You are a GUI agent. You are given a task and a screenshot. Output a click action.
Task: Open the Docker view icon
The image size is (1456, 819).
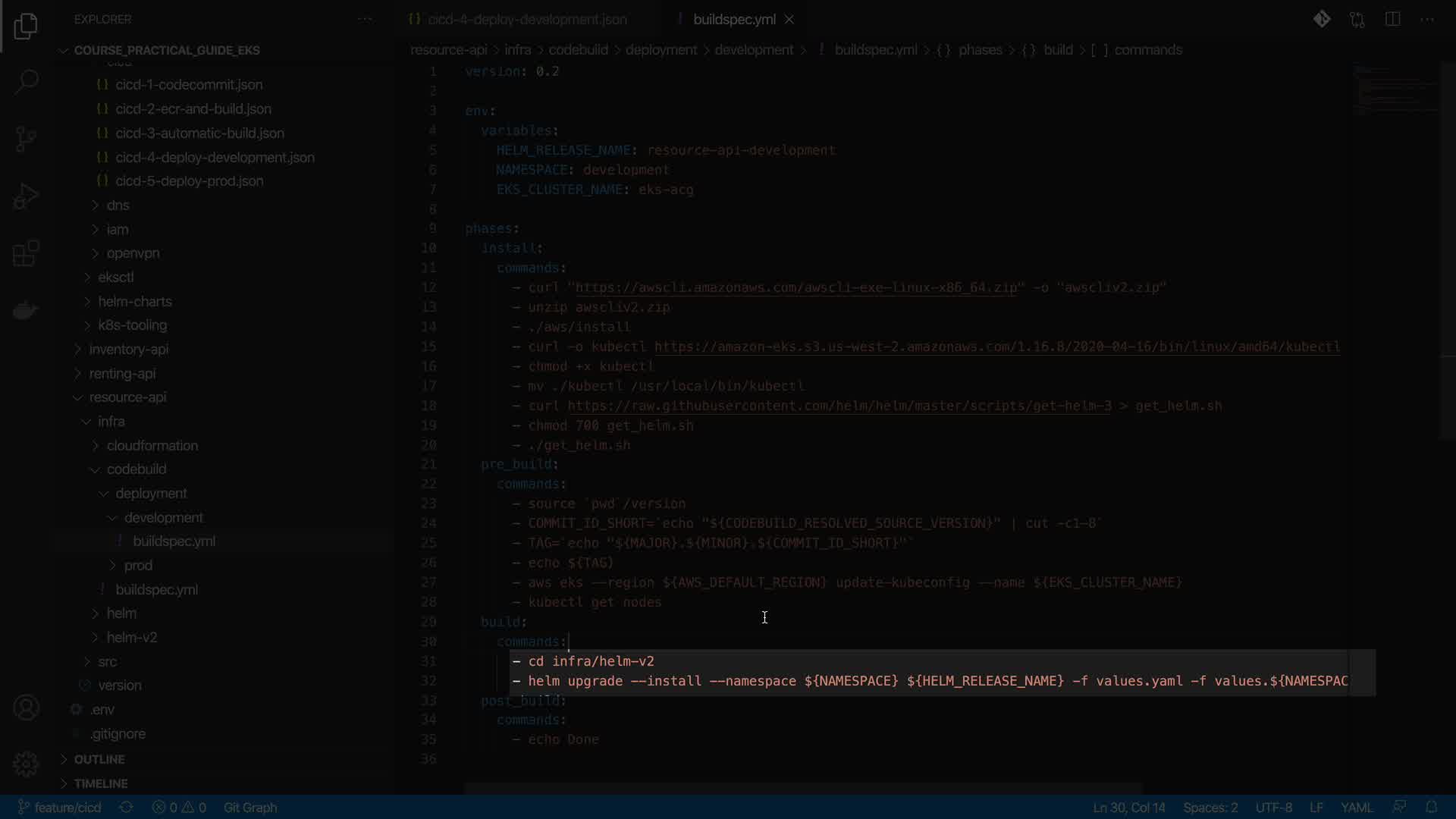click(x=26, y=310)
